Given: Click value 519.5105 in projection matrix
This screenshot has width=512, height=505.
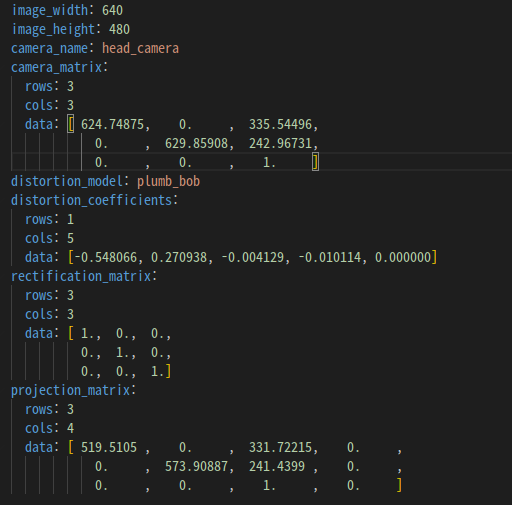Looking at the screenshot, I should coord(109,447).
